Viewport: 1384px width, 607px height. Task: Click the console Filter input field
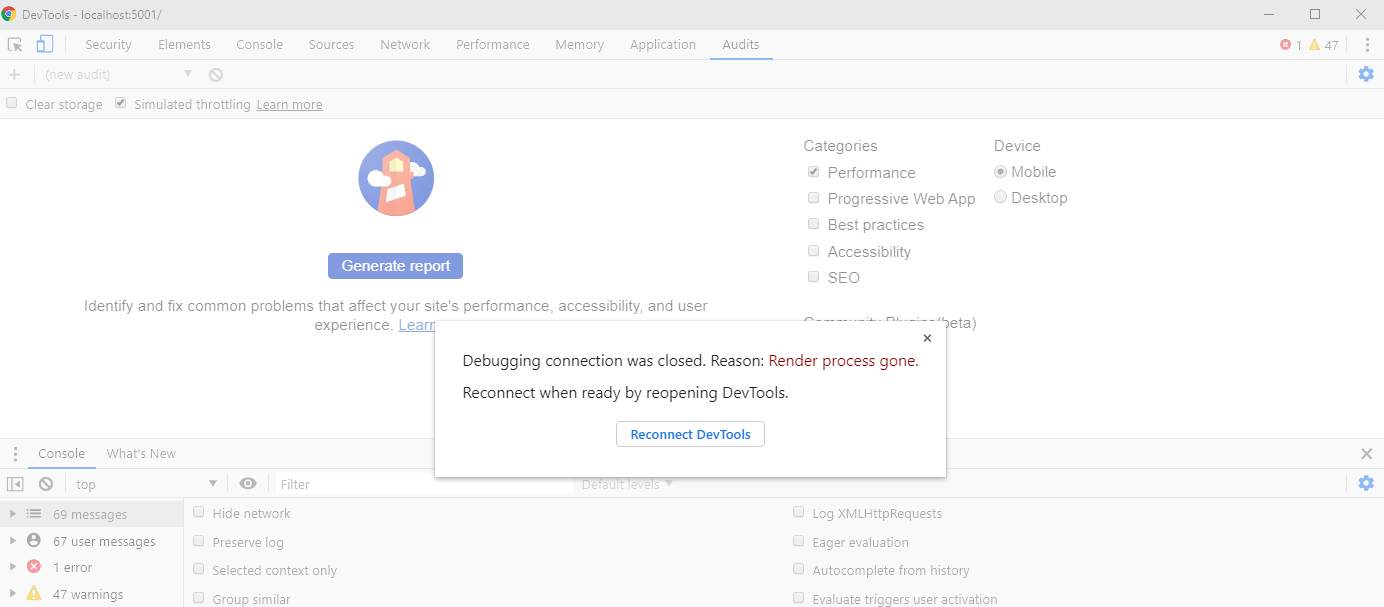point(424,484)
